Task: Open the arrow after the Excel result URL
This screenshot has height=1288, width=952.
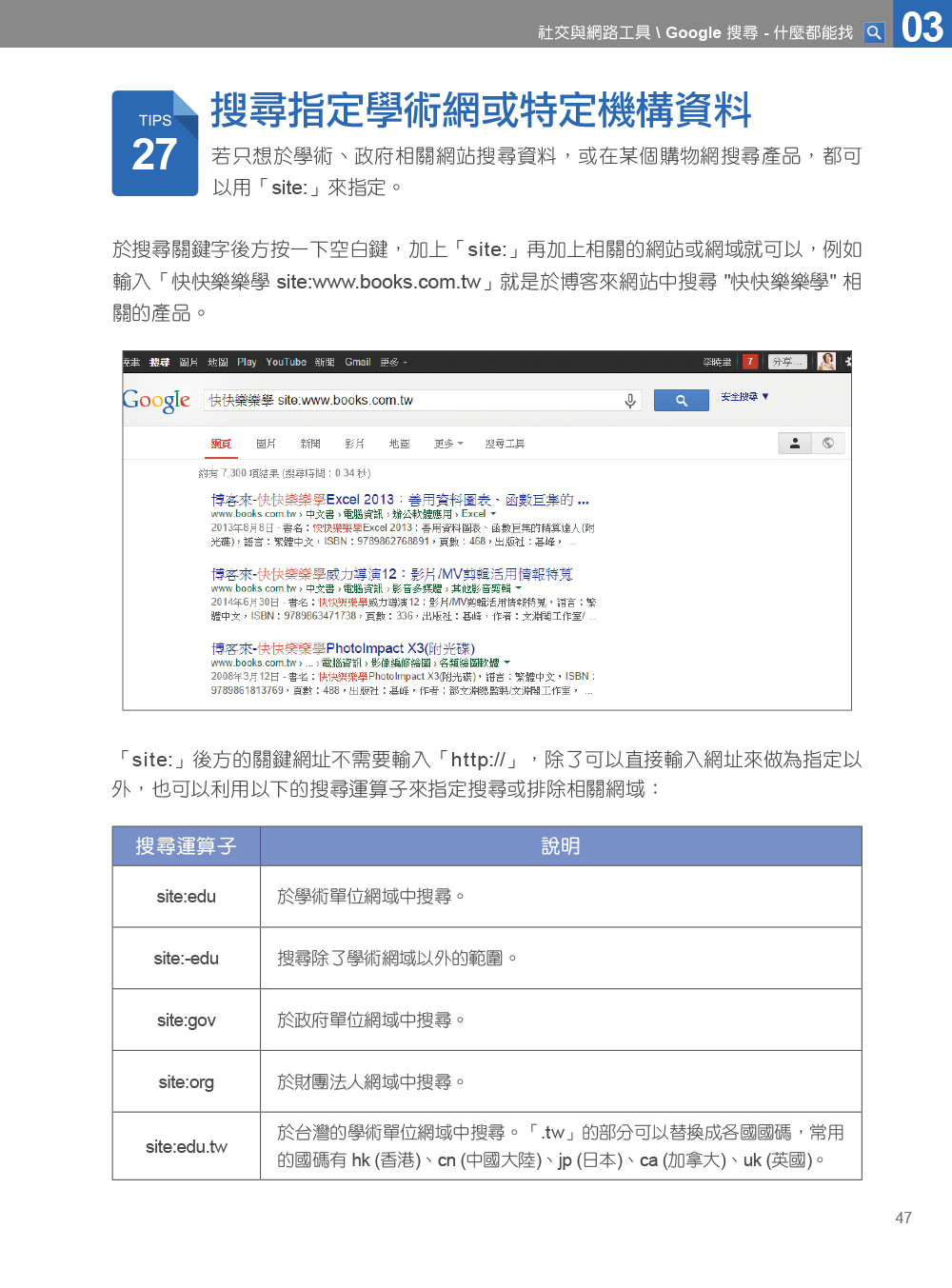Action: pos(493,514)
